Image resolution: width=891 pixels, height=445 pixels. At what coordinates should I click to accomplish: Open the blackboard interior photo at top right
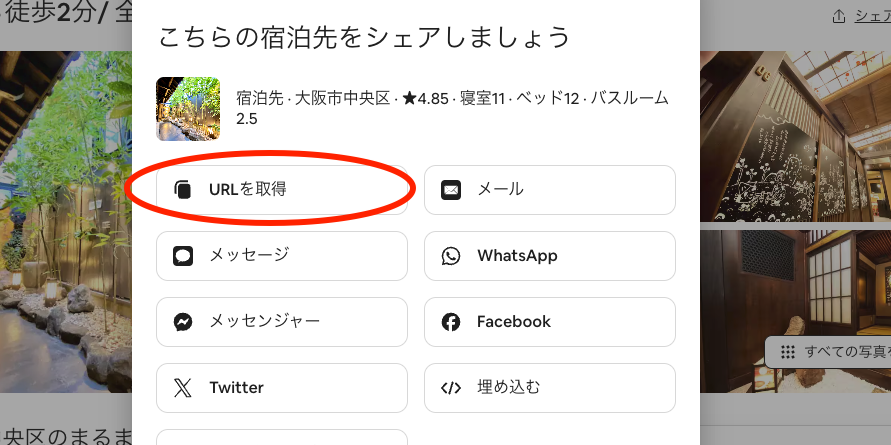[x=795, y=135]
